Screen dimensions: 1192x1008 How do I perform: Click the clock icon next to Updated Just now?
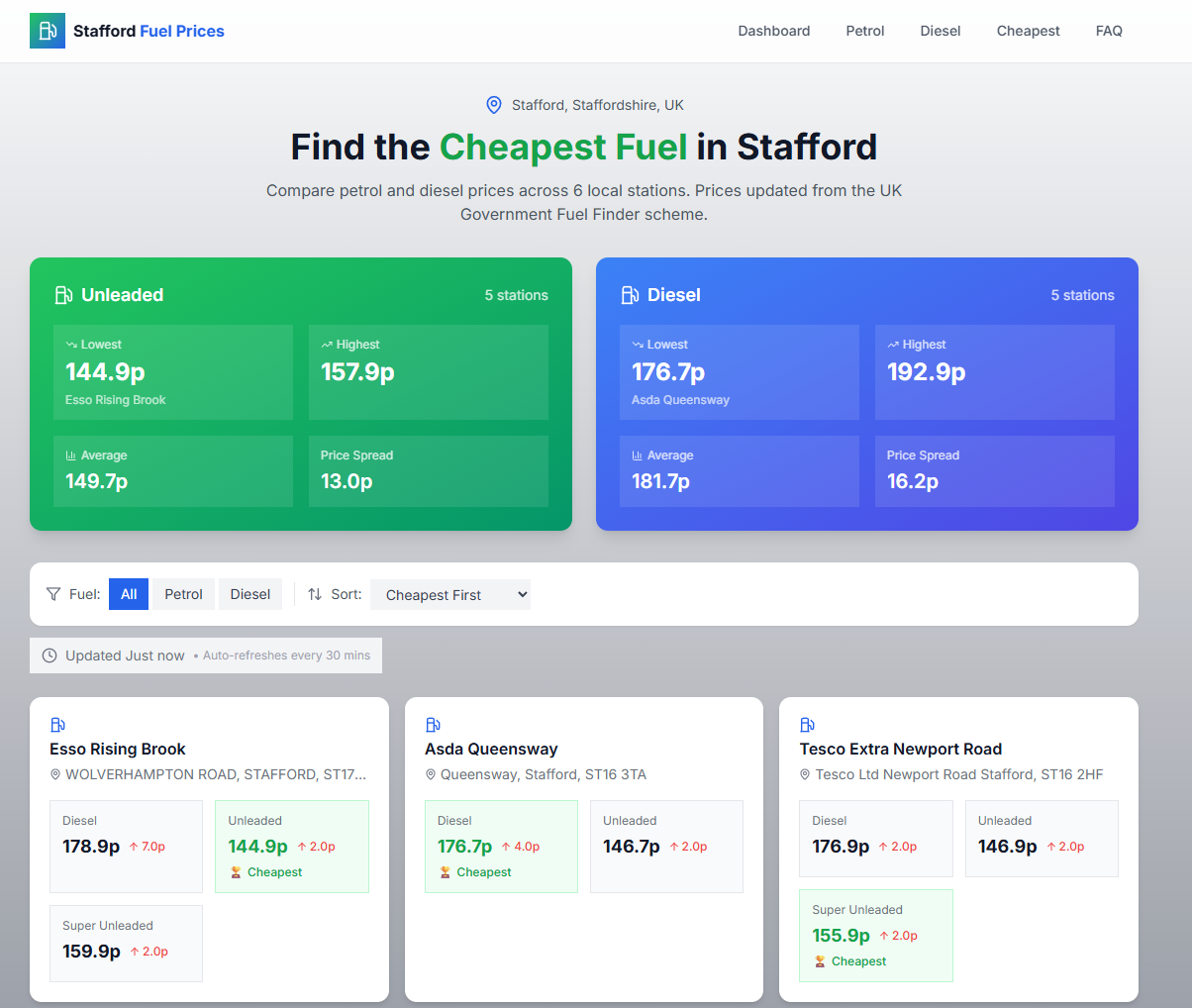[50, 655]
